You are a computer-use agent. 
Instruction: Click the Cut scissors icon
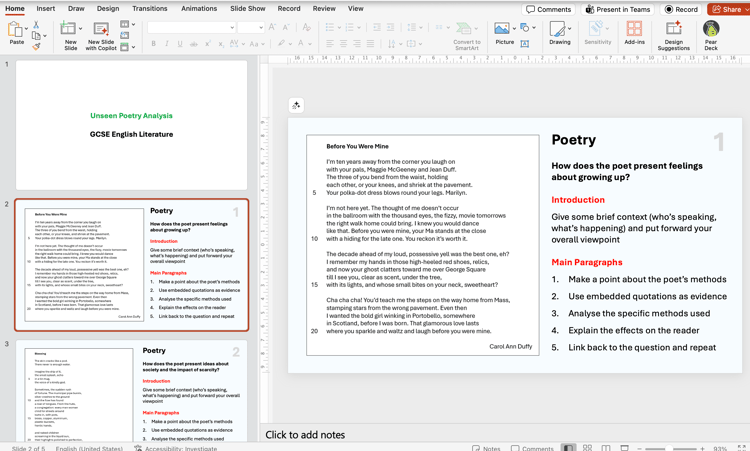point(36,25)
